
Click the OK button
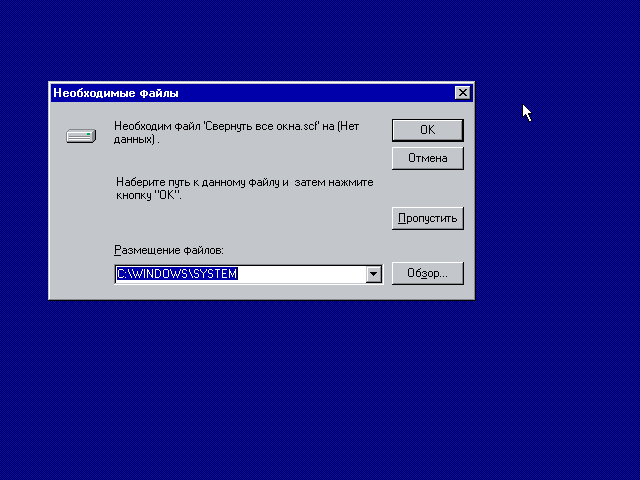point(427,130)
